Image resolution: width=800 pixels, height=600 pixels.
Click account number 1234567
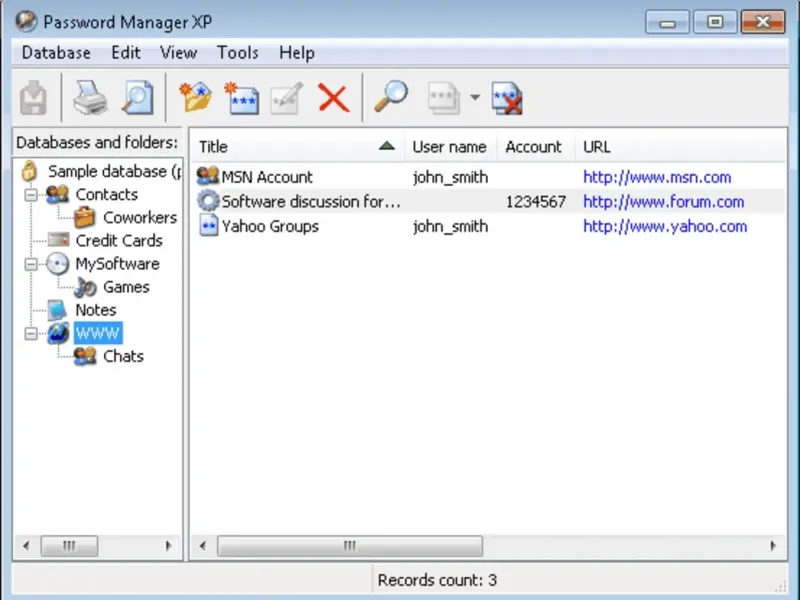[536, 202]
